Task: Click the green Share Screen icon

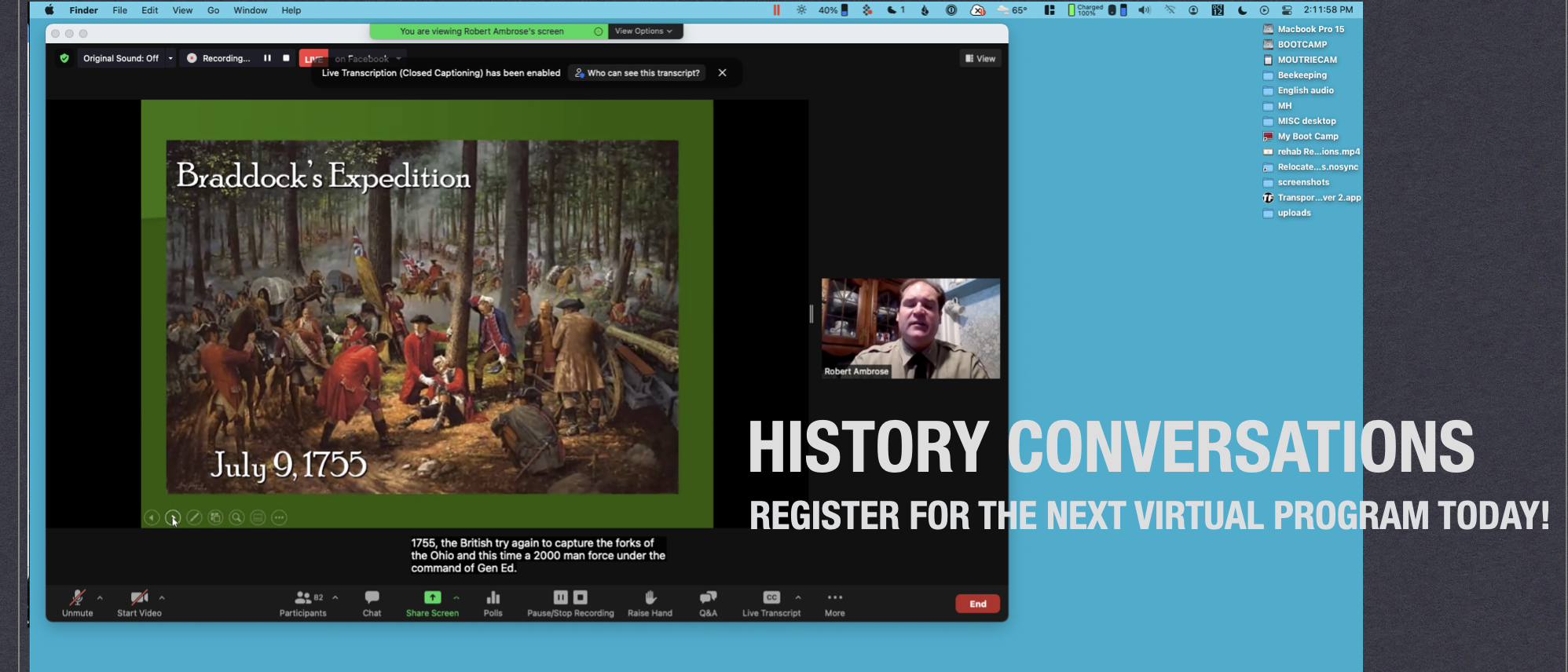Action: click(x=432, y=598)
